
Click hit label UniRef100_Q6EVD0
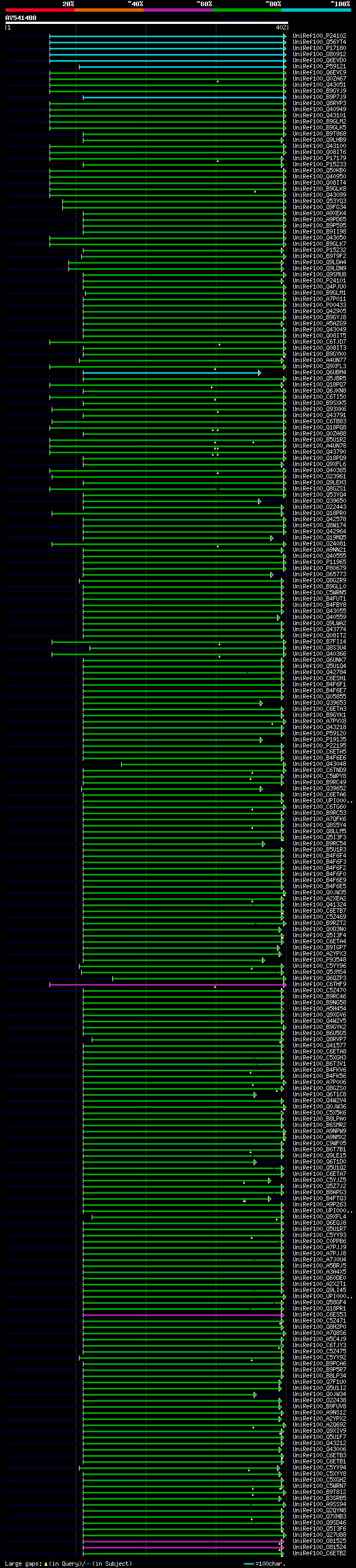[319, 60]
